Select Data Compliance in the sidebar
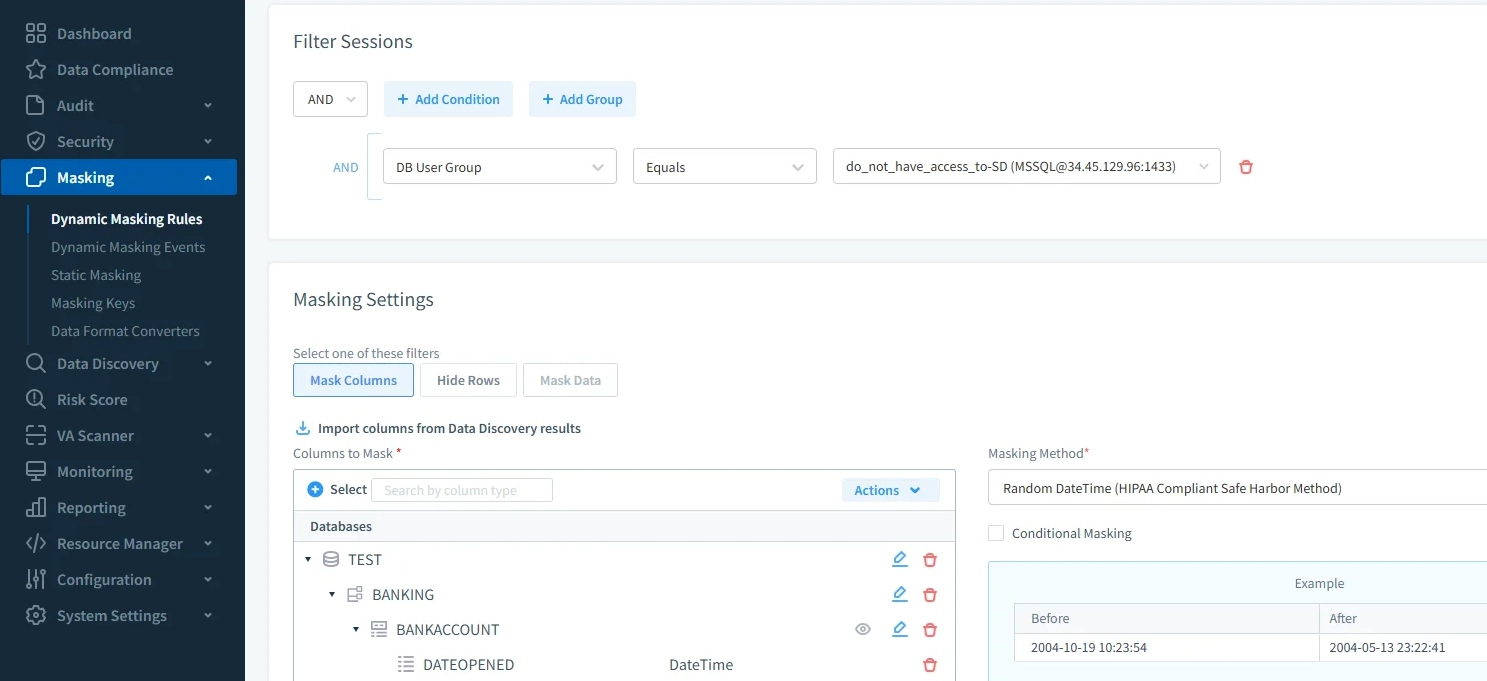 point(112,69)
